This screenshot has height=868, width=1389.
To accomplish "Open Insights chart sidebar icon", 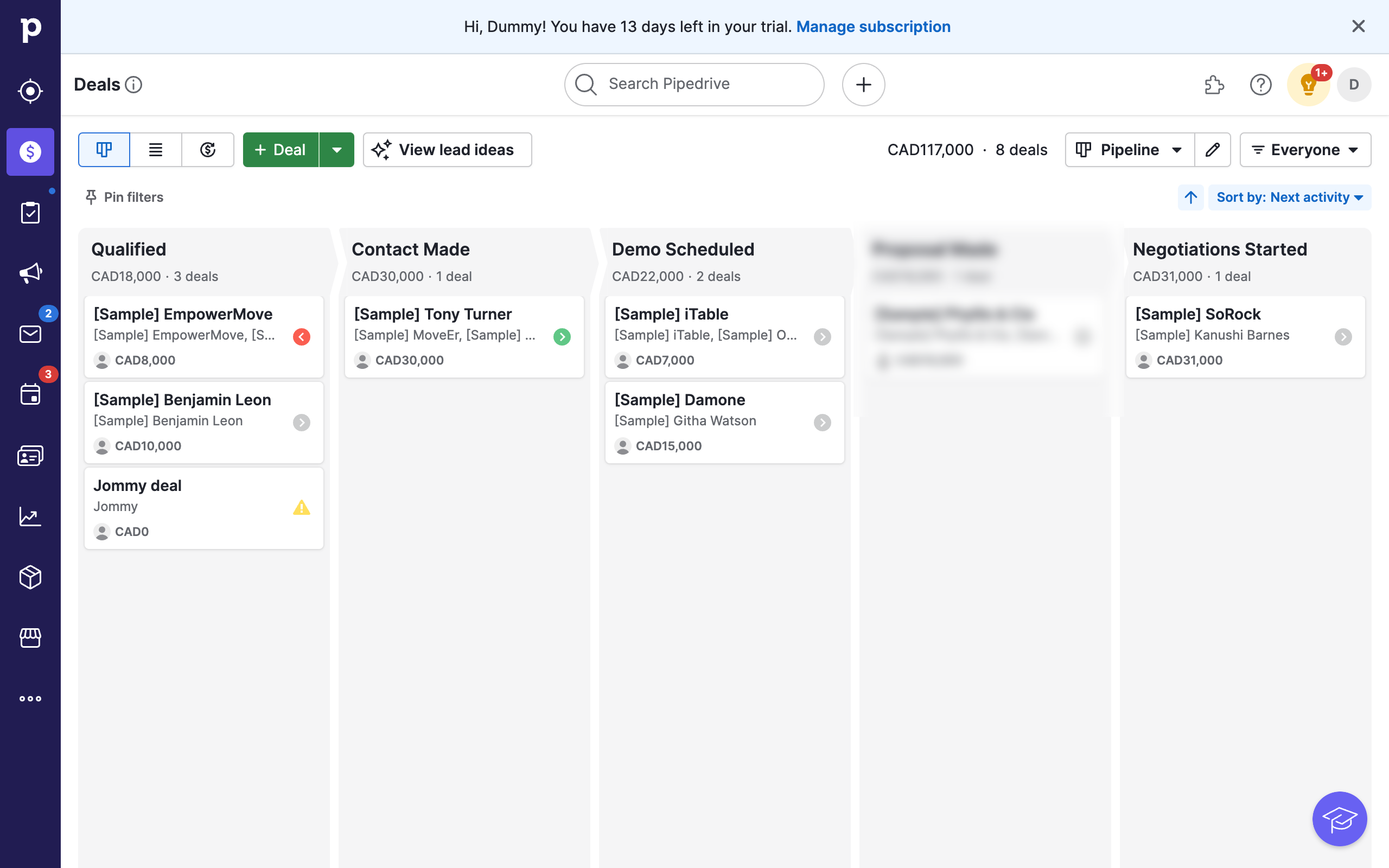I will point(30,516).
